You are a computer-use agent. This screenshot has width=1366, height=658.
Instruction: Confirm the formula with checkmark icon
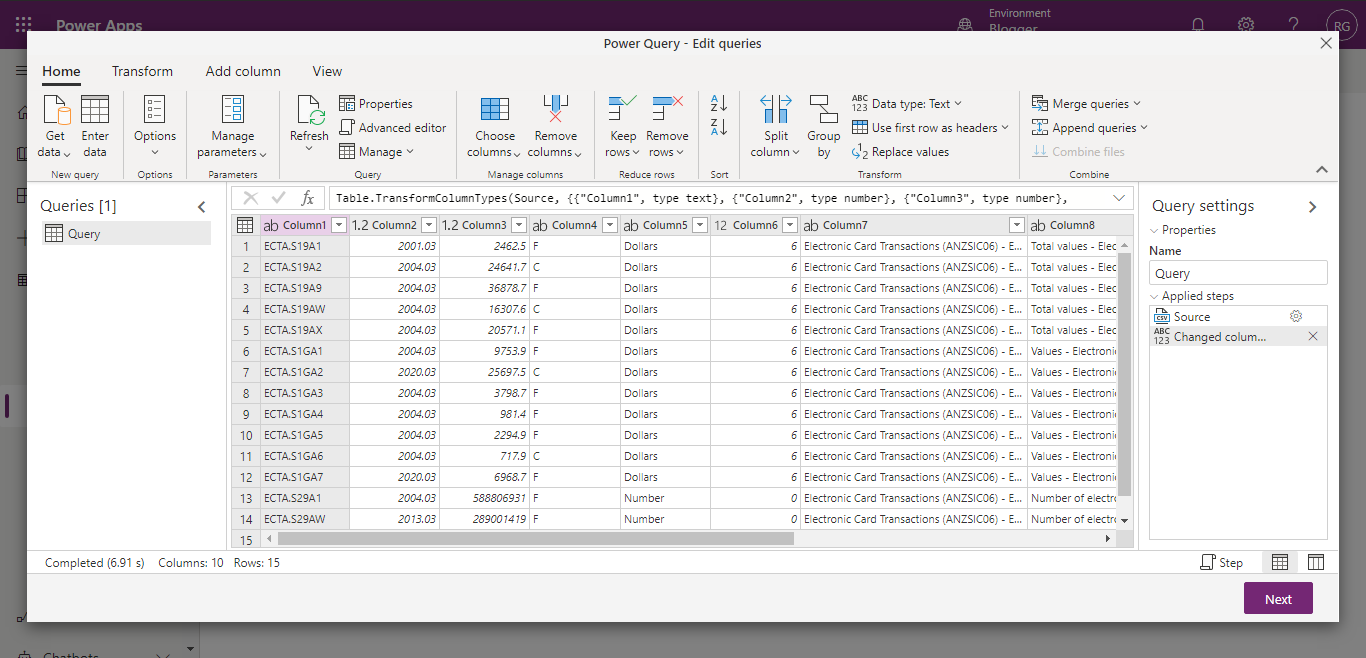[x=279, y=198]
